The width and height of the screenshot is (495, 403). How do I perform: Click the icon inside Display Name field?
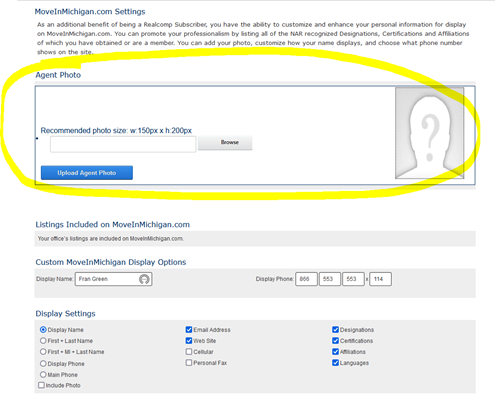pyautogui.click(x=144, y=279)
